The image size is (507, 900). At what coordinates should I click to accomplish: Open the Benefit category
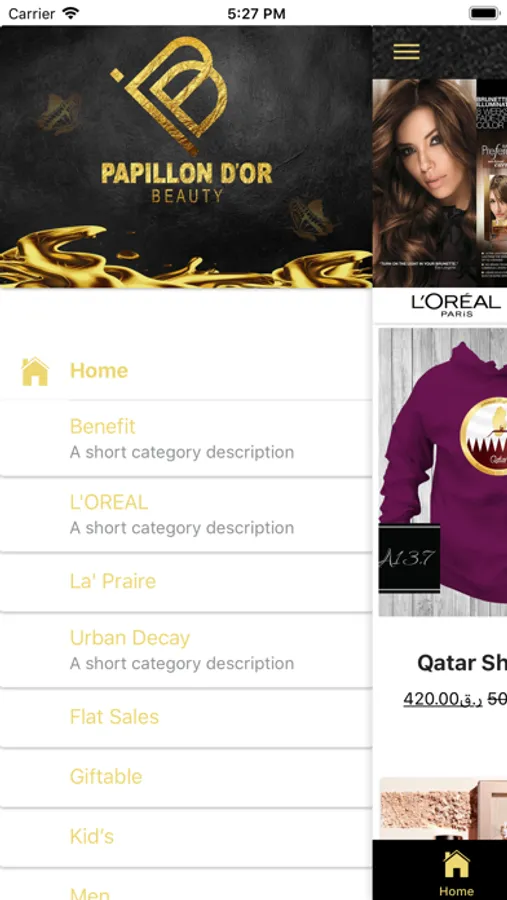pos(186,439)
